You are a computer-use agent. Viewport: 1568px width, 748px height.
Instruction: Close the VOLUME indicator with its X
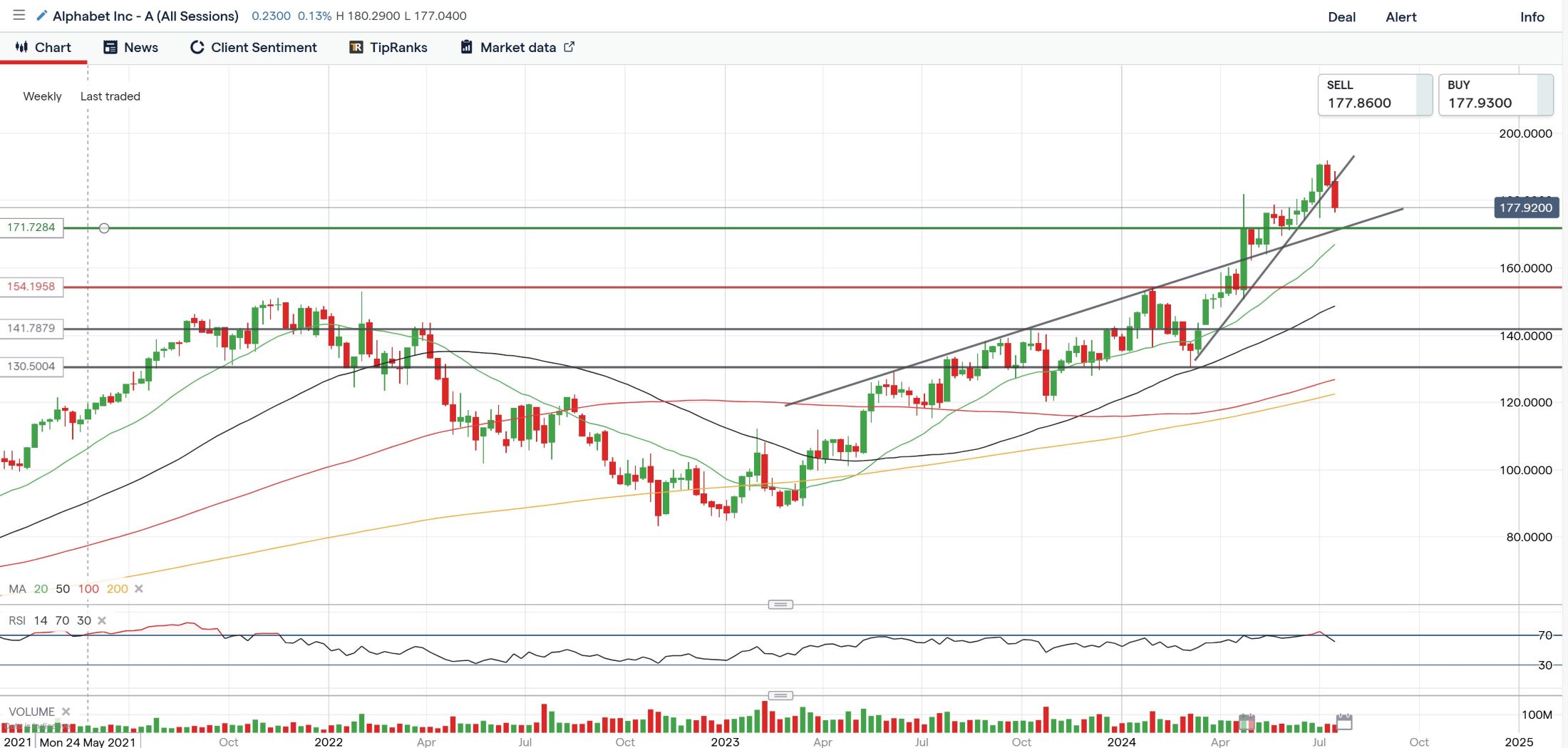66,712
